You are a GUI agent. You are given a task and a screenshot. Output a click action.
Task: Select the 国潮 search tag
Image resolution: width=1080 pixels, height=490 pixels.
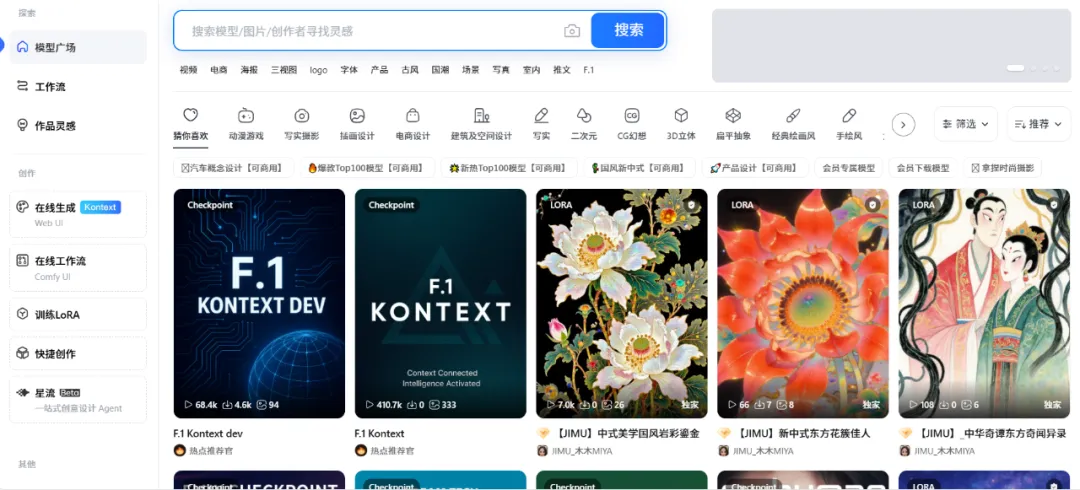(x=440, y=70)
